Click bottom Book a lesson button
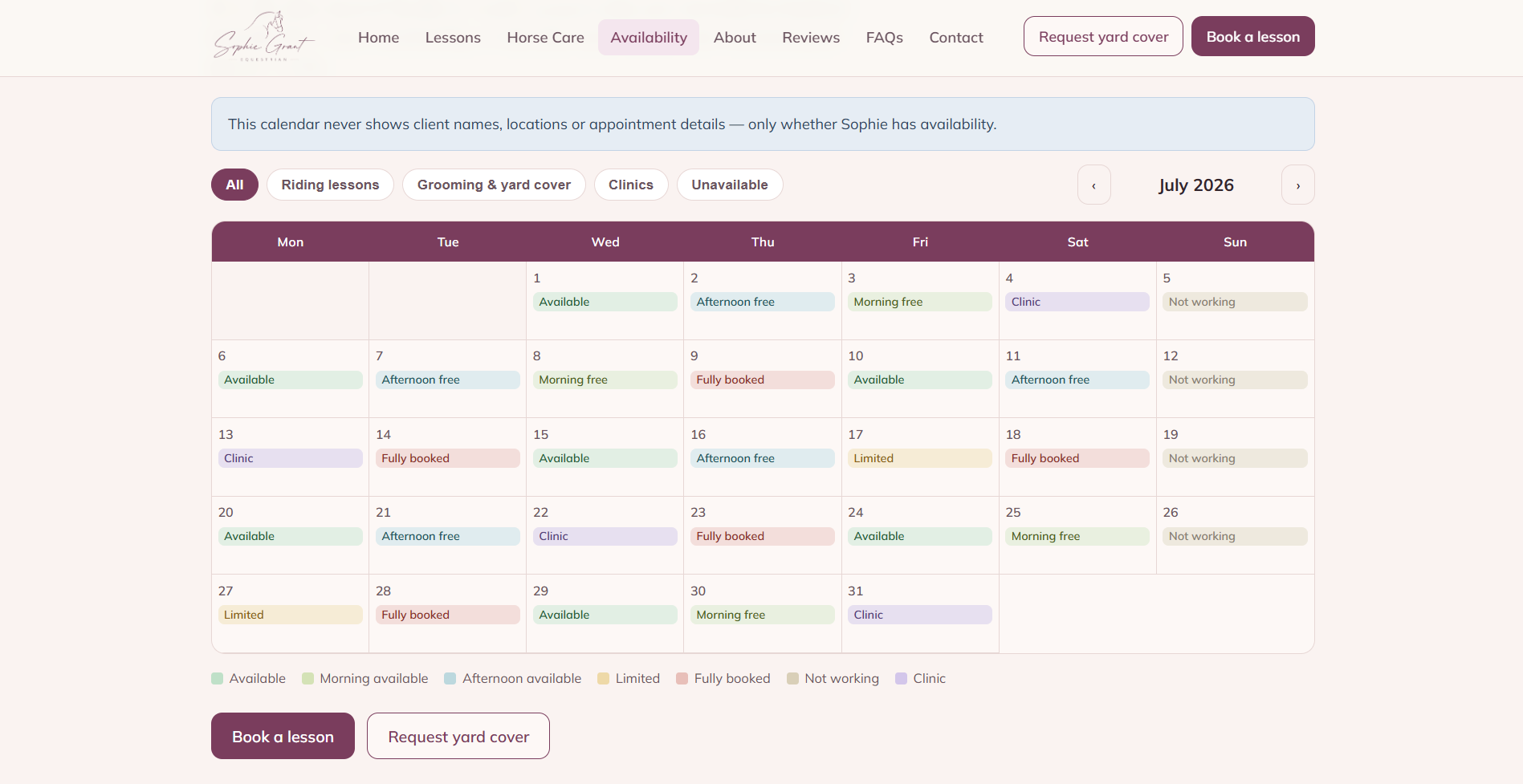 click(x=283, y=736)
